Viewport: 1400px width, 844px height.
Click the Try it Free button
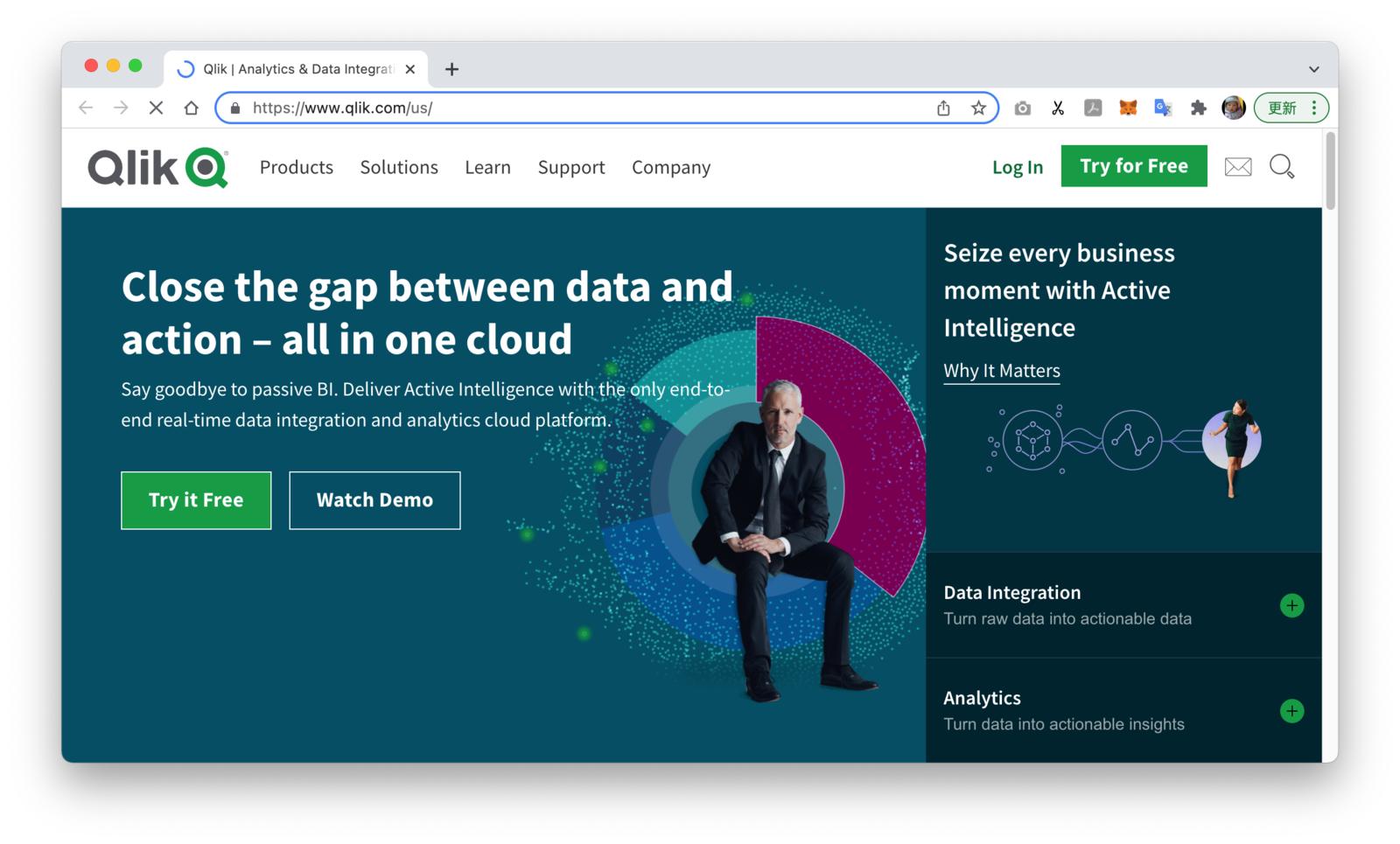196,500
